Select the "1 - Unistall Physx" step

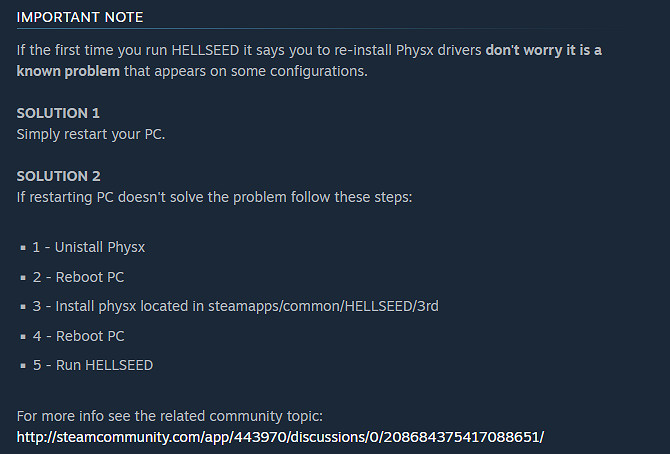89,246
